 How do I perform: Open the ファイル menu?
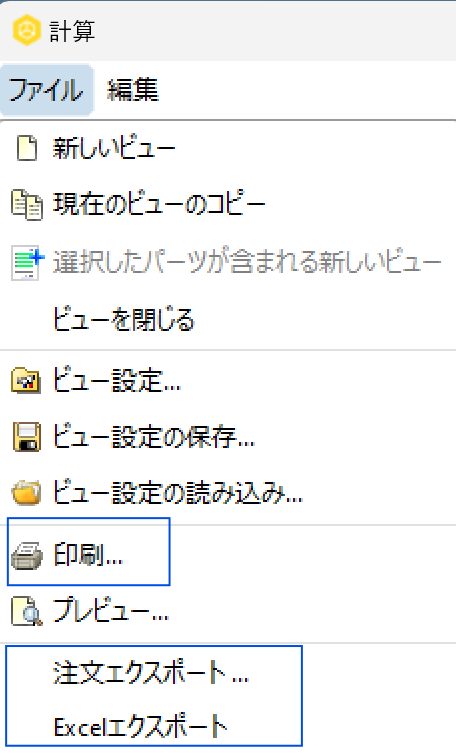46,90
